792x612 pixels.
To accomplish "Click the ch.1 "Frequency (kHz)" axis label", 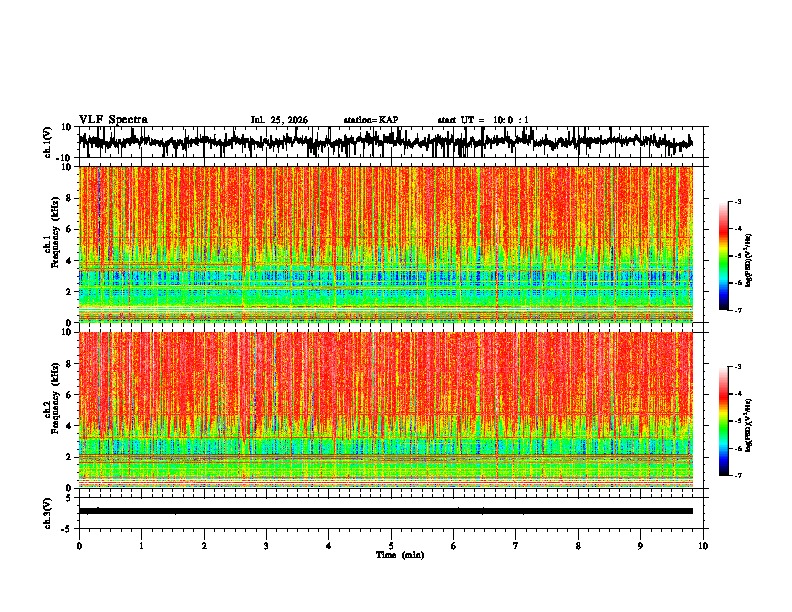I will [x=55, y=232].
